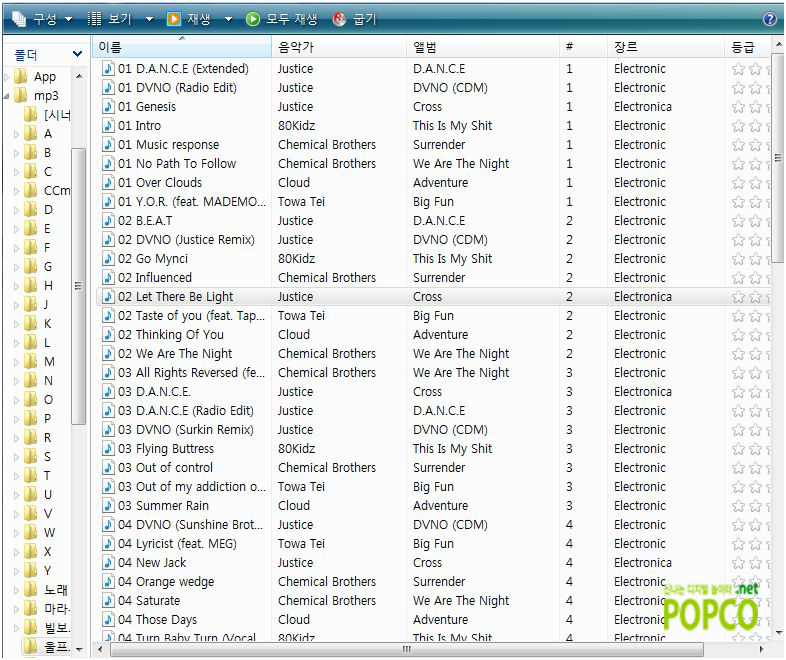This screenshot has width=786, height=660.
Task: Sort by 앨범 column header
Action: [x=483, y=47]
